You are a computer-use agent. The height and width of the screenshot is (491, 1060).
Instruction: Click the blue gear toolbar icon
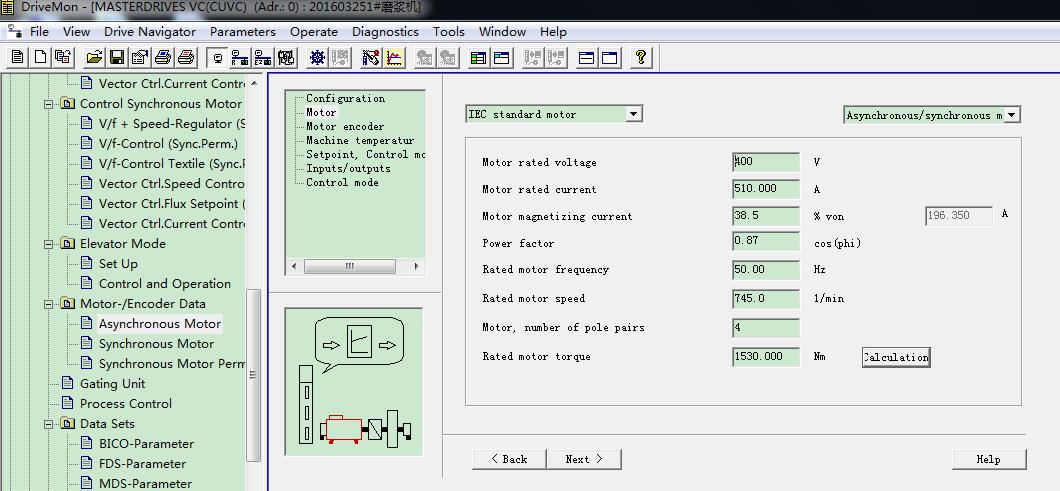317,57
